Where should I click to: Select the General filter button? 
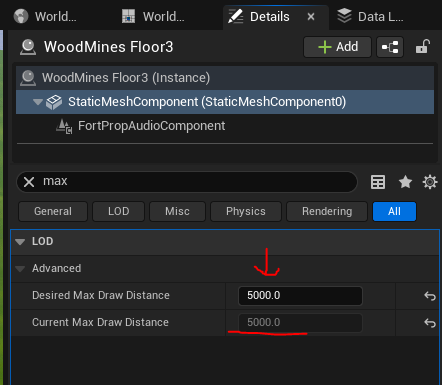click(53, 211)
